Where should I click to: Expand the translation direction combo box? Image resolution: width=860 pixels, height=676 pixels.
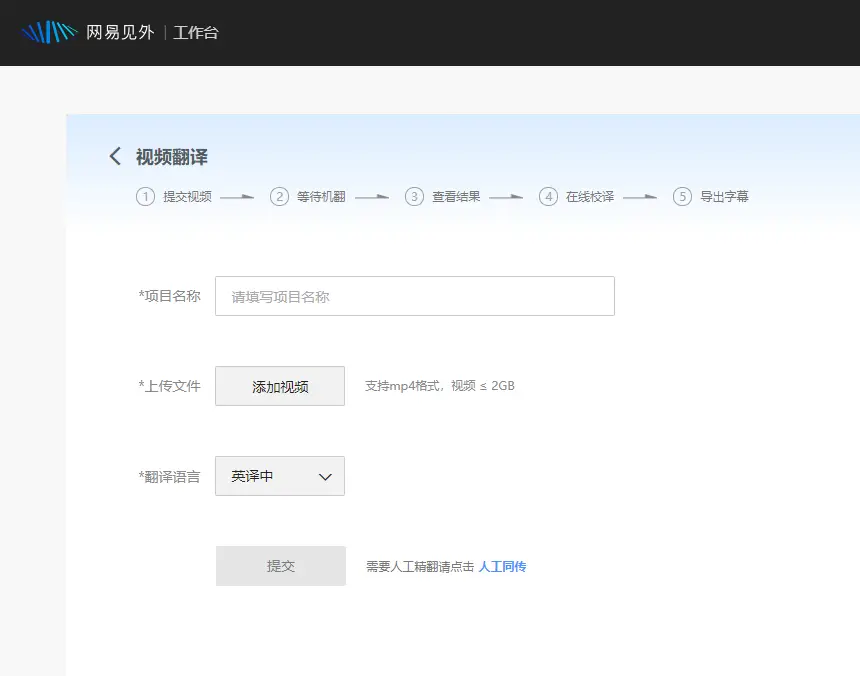pyautogui.click(x=279, y=476)
